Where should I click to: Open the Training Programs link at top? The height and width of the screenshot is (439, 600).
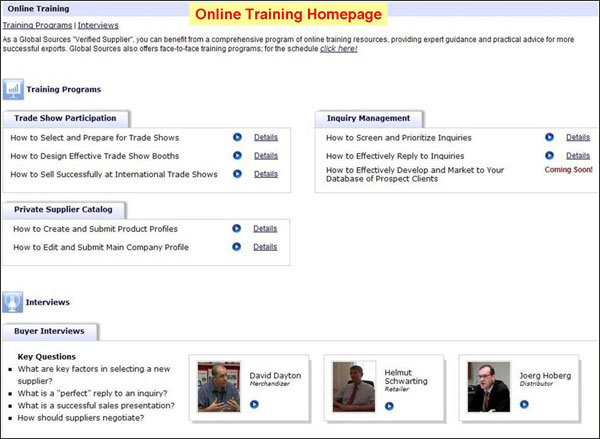tap(37, 24)
